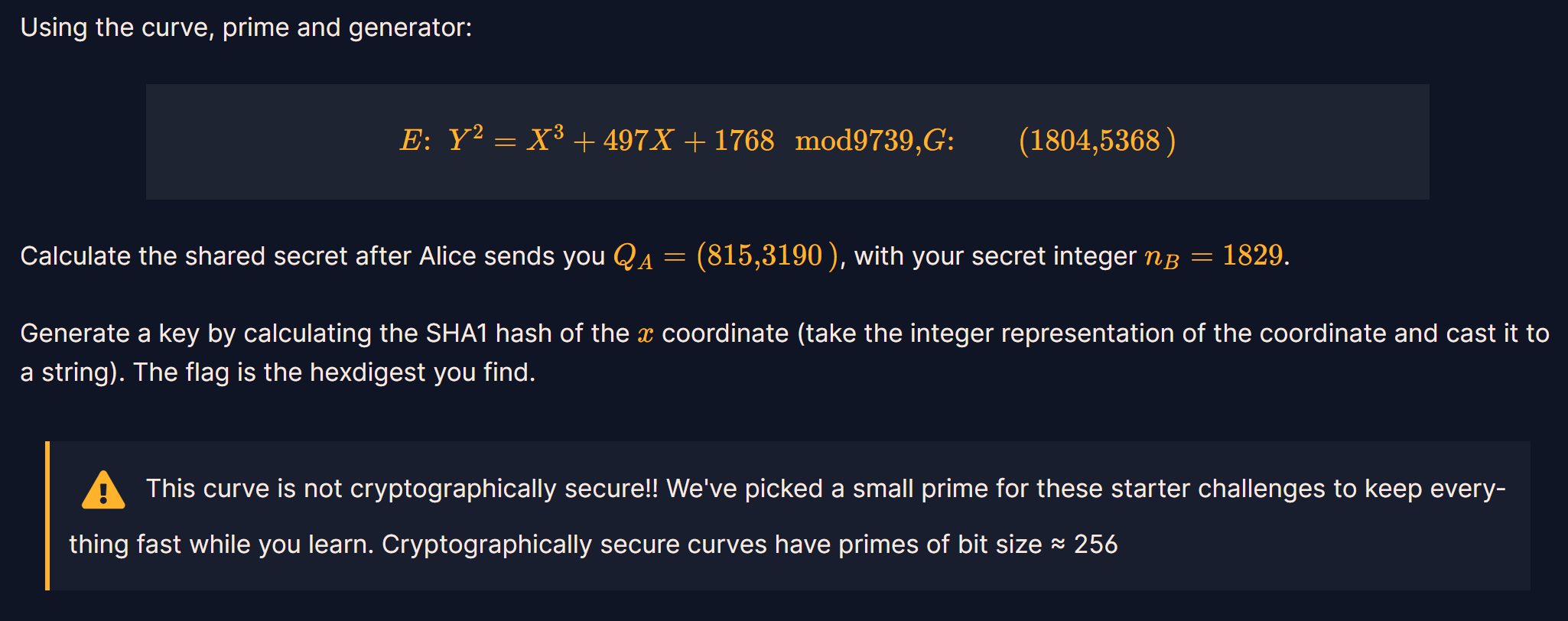The height and width of the screenshot is (621, 1568).
Task: Click the orange left border of the warning box
Action: [47, 515]
